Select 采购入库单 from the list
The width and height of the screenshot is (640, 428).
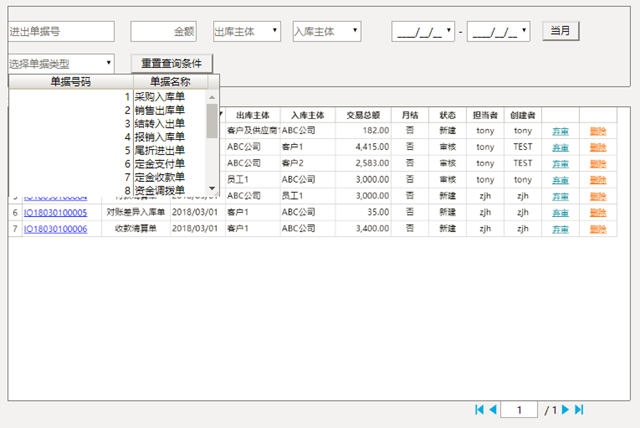click(160, 97)
